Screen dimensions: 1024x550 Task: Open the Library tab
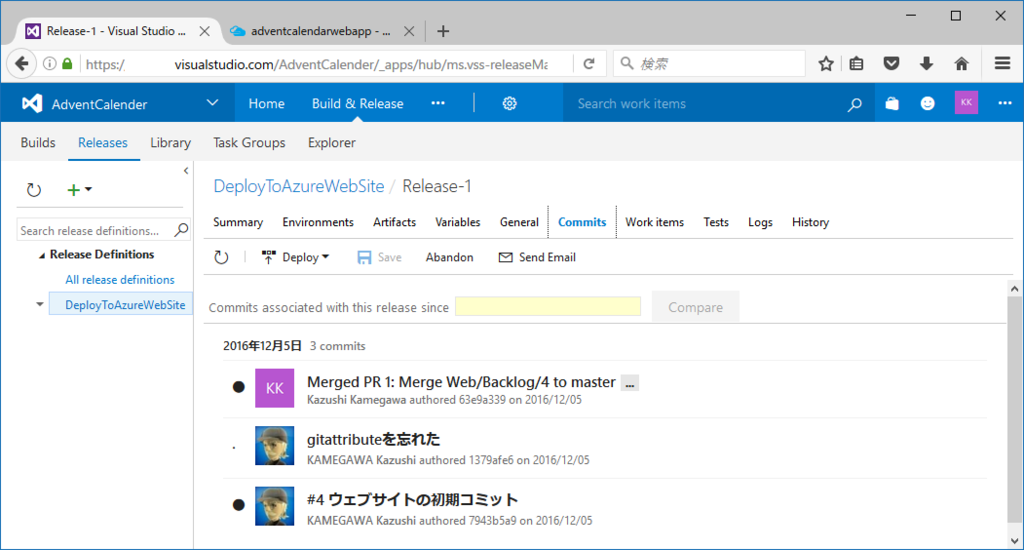[x=170, y=142]
